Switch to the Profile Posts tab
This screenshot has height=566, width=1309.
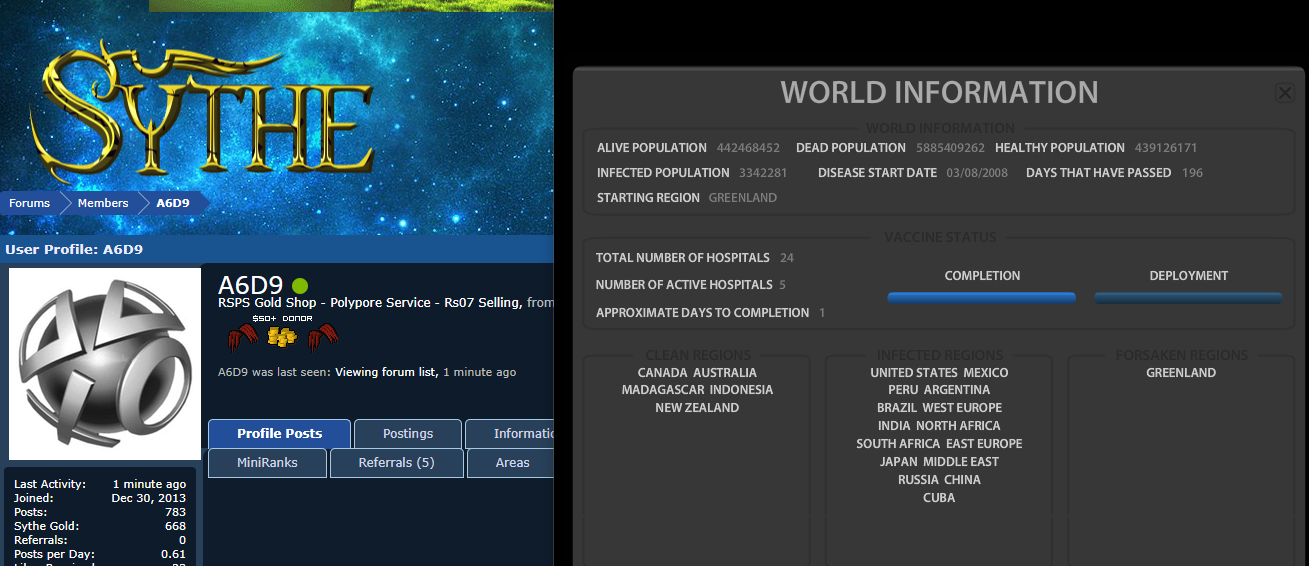(279, 433)
